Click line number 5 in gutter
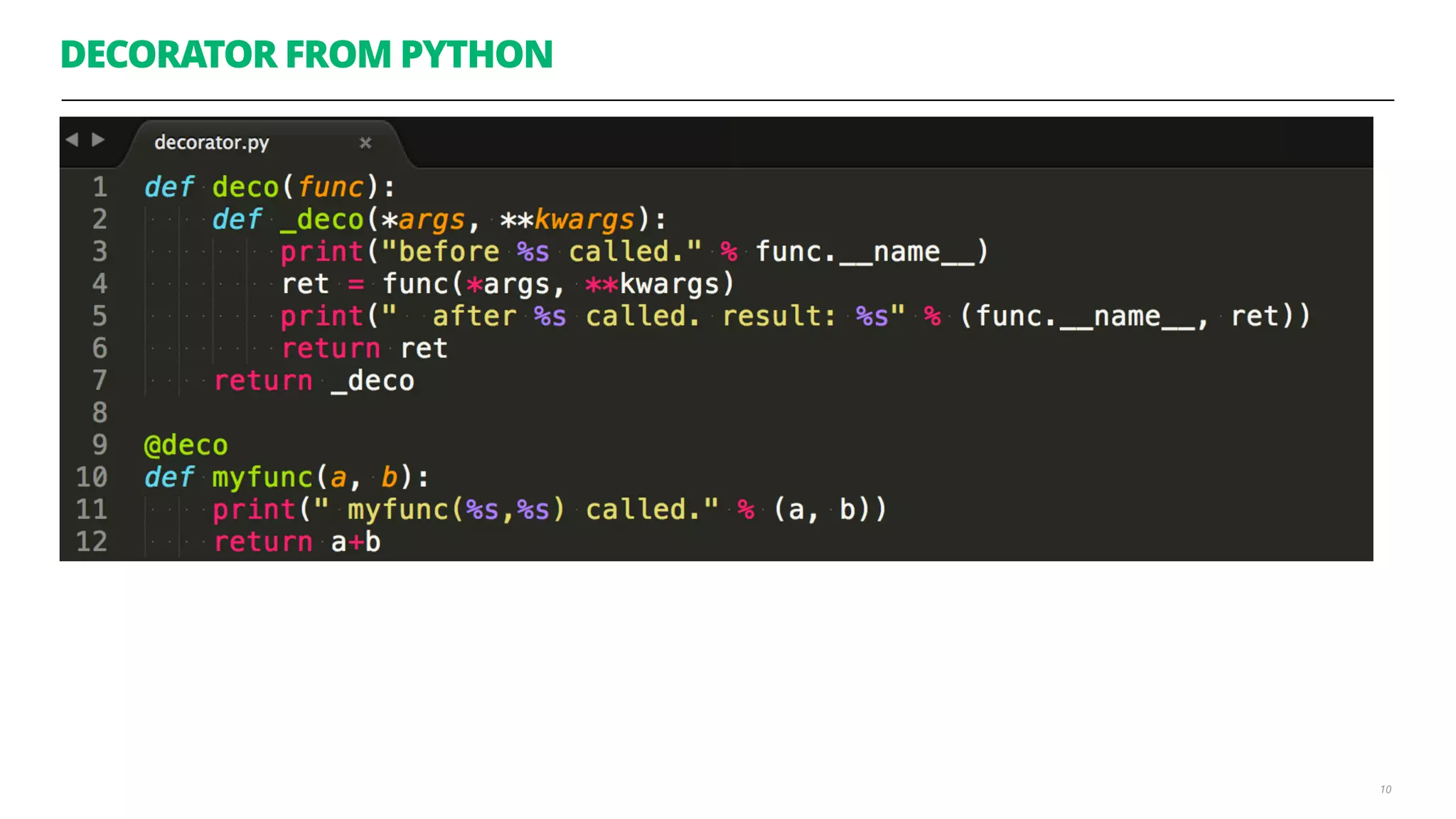Screen dimensions: 1456x819 100,316
